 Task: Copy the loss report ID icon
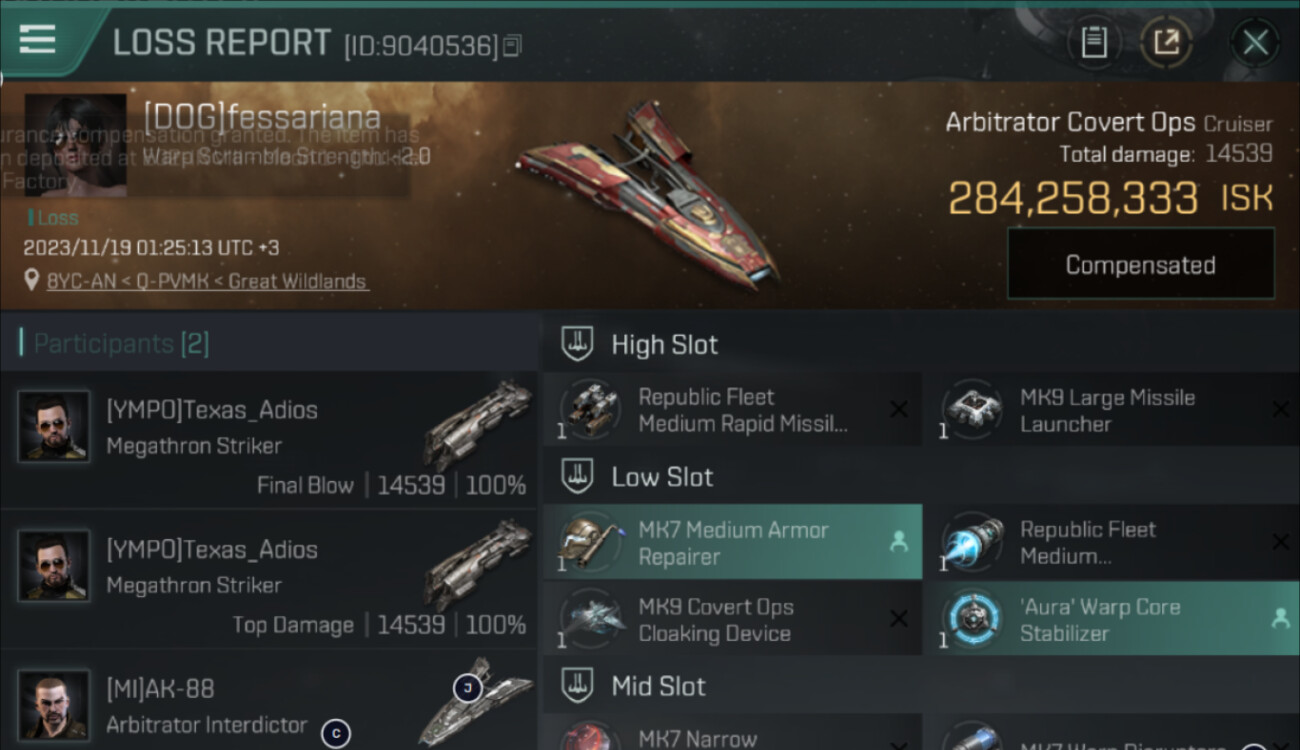tap(512, 46)
